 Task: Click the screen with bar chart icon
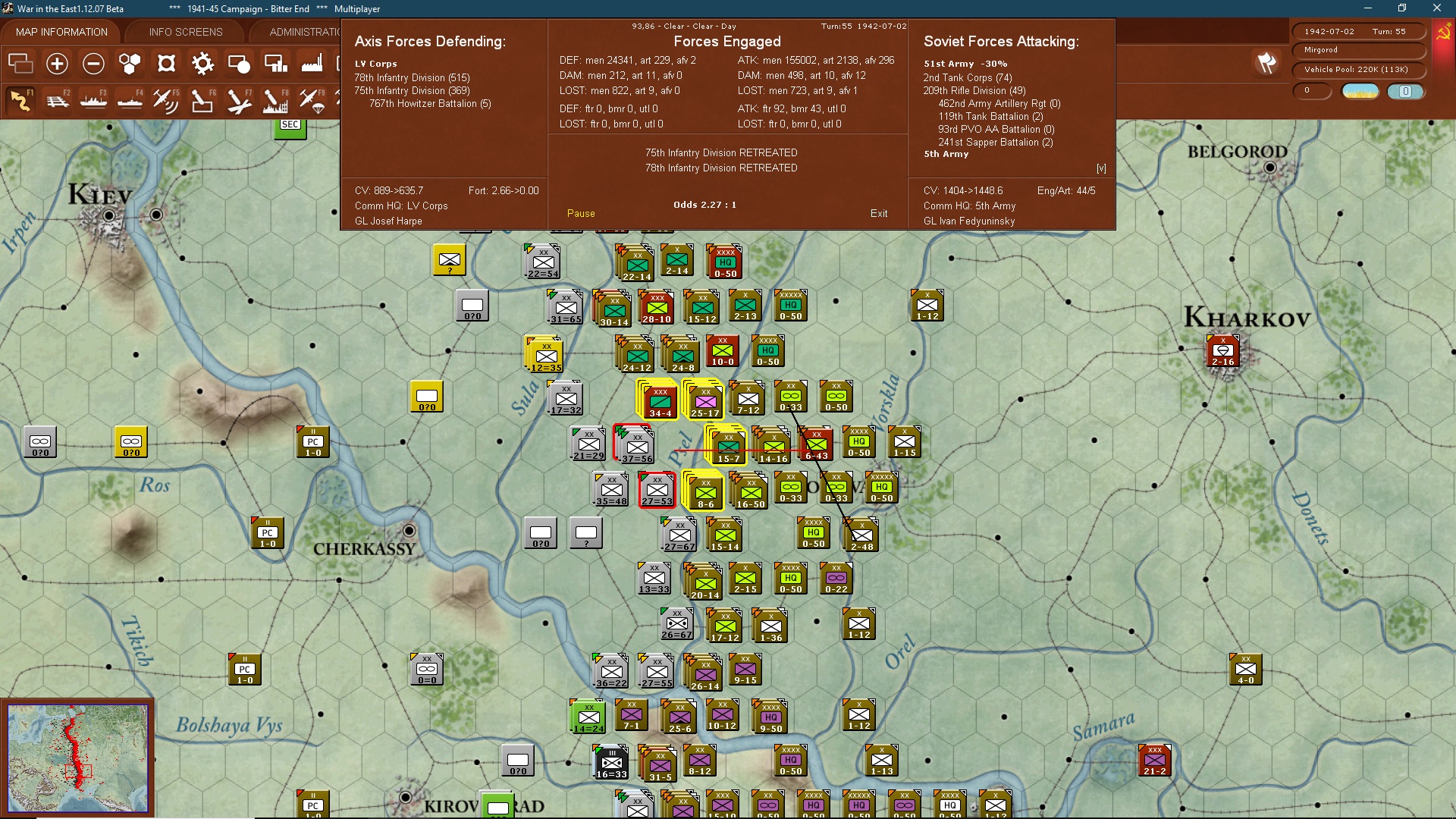pyautogui.click(x=275, y=64)
